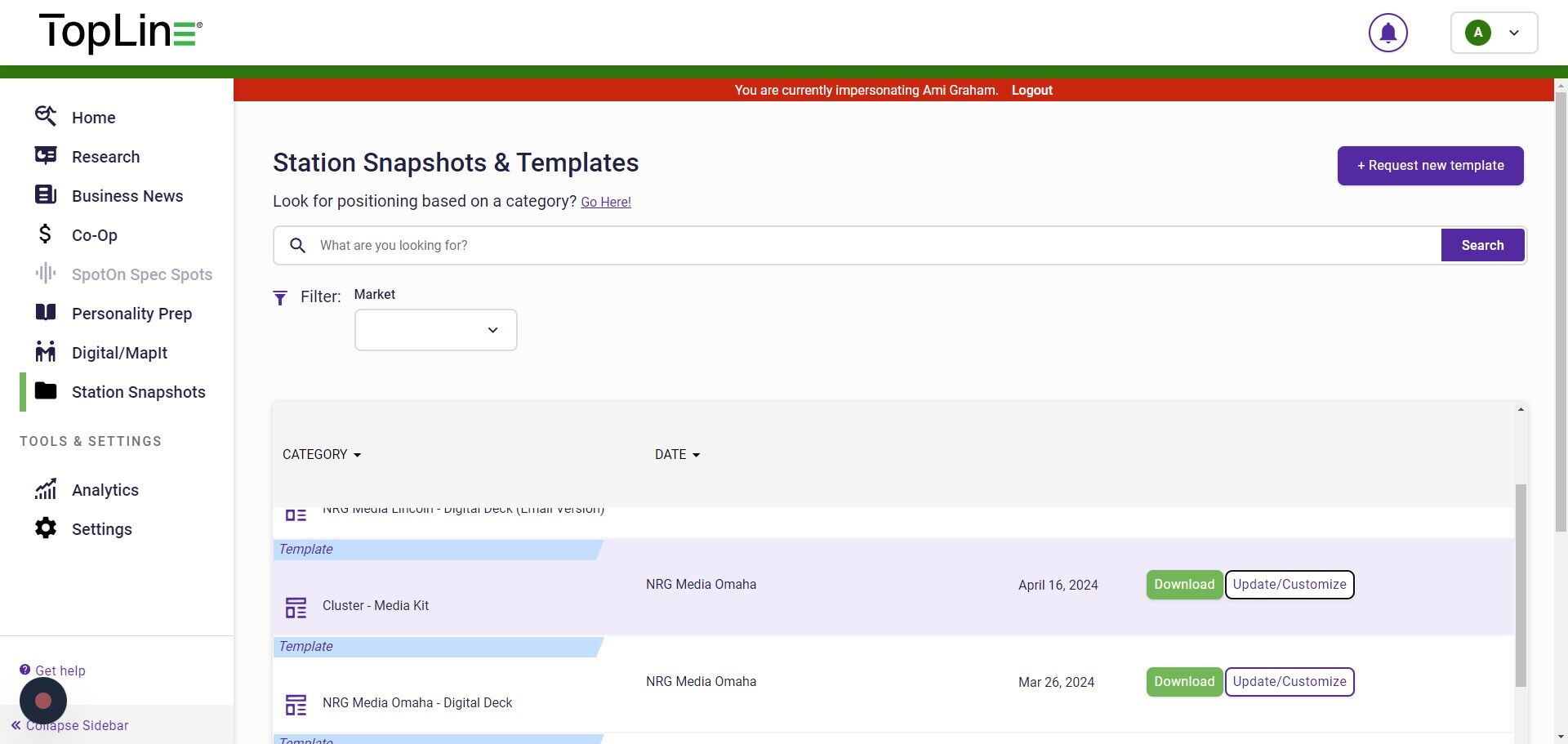The width and height of the screenshot is (1568, 744).
Task: Click the Personality Prep book icon
Action: (46, 313)
